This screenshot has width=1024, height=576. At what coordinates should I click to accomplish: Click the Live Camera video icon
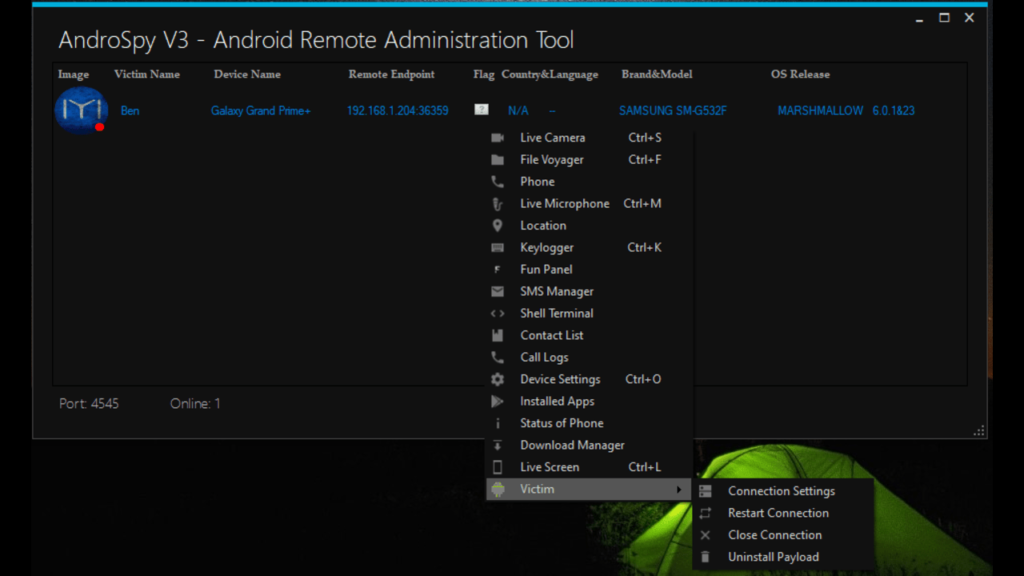coord(498,138)
